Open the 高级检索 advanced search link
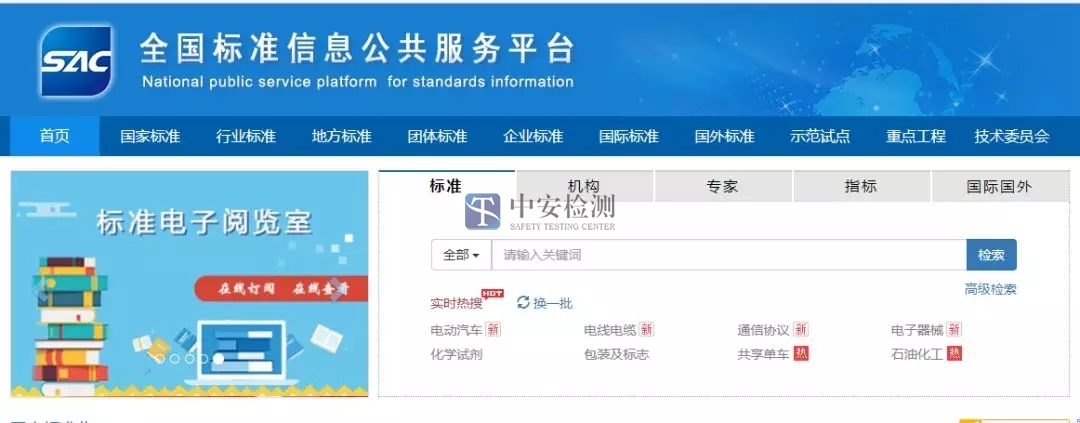Image resolution: width=1080 pixels, height=423 pixels. (x=990, y=289)
